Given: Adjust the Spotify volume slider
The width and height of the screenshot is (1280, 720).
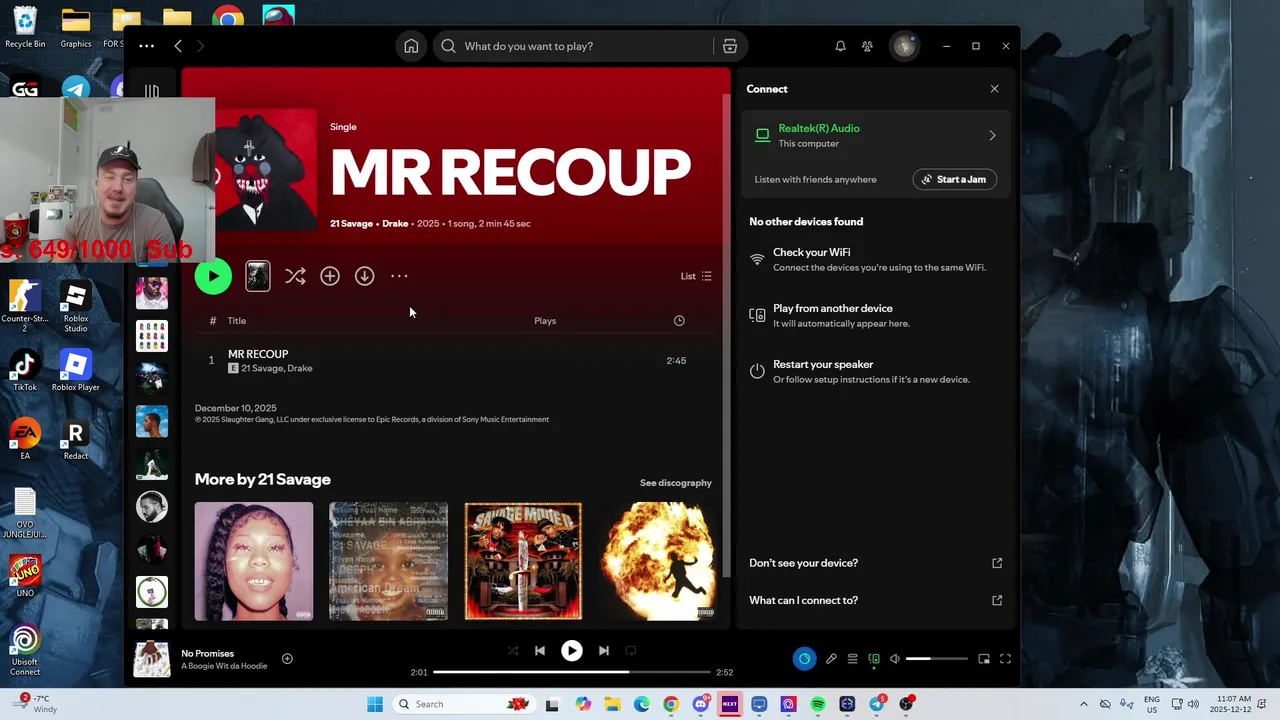Looking at the screenshot, I should [937, 659].
